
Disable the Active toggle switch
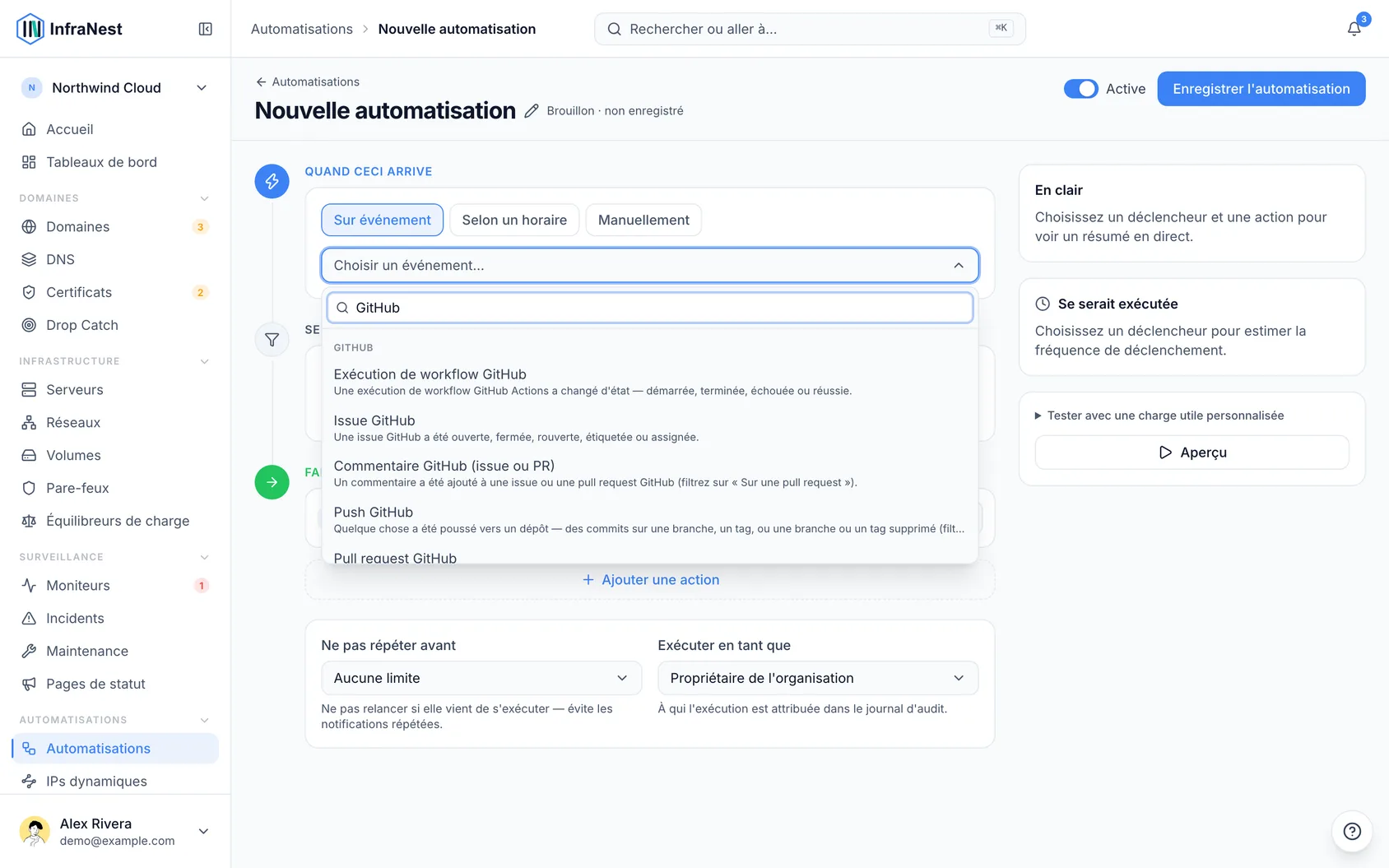tap(1080, 89)
